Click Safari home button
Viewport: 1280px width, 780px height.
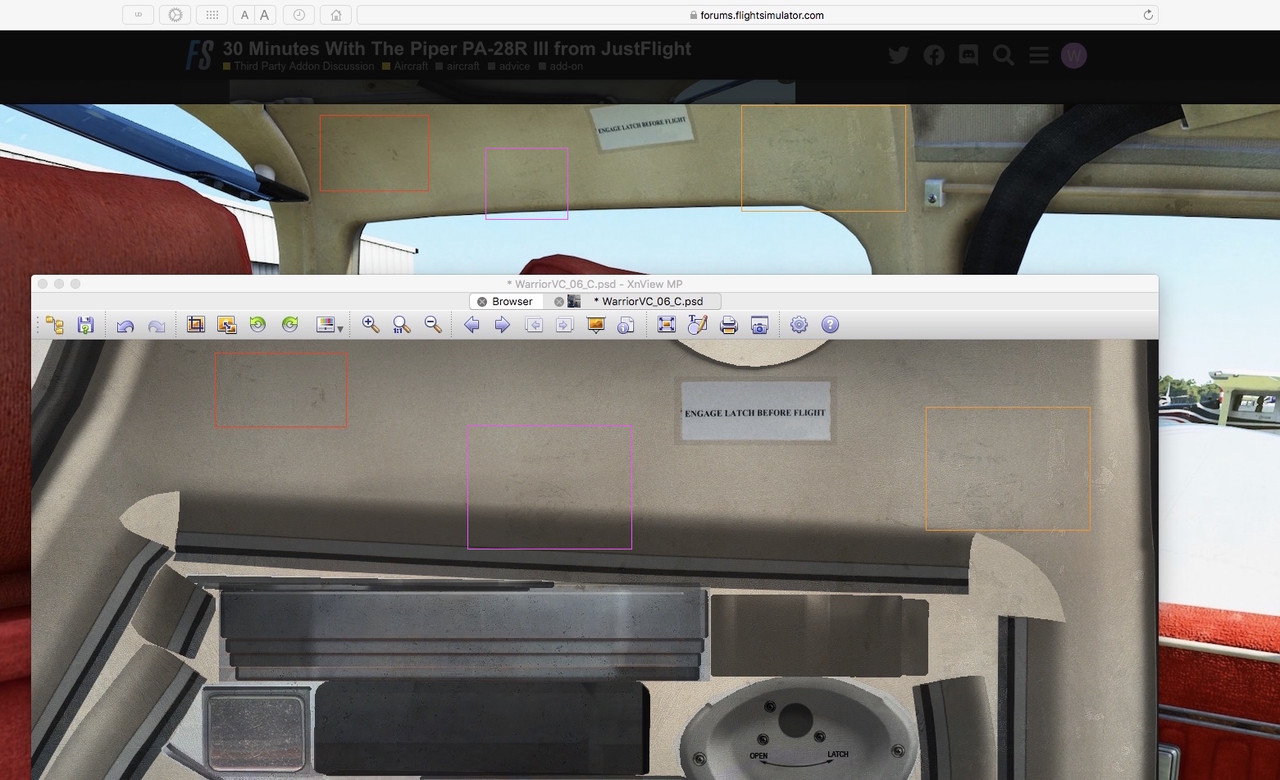click(x=336, y=15)
